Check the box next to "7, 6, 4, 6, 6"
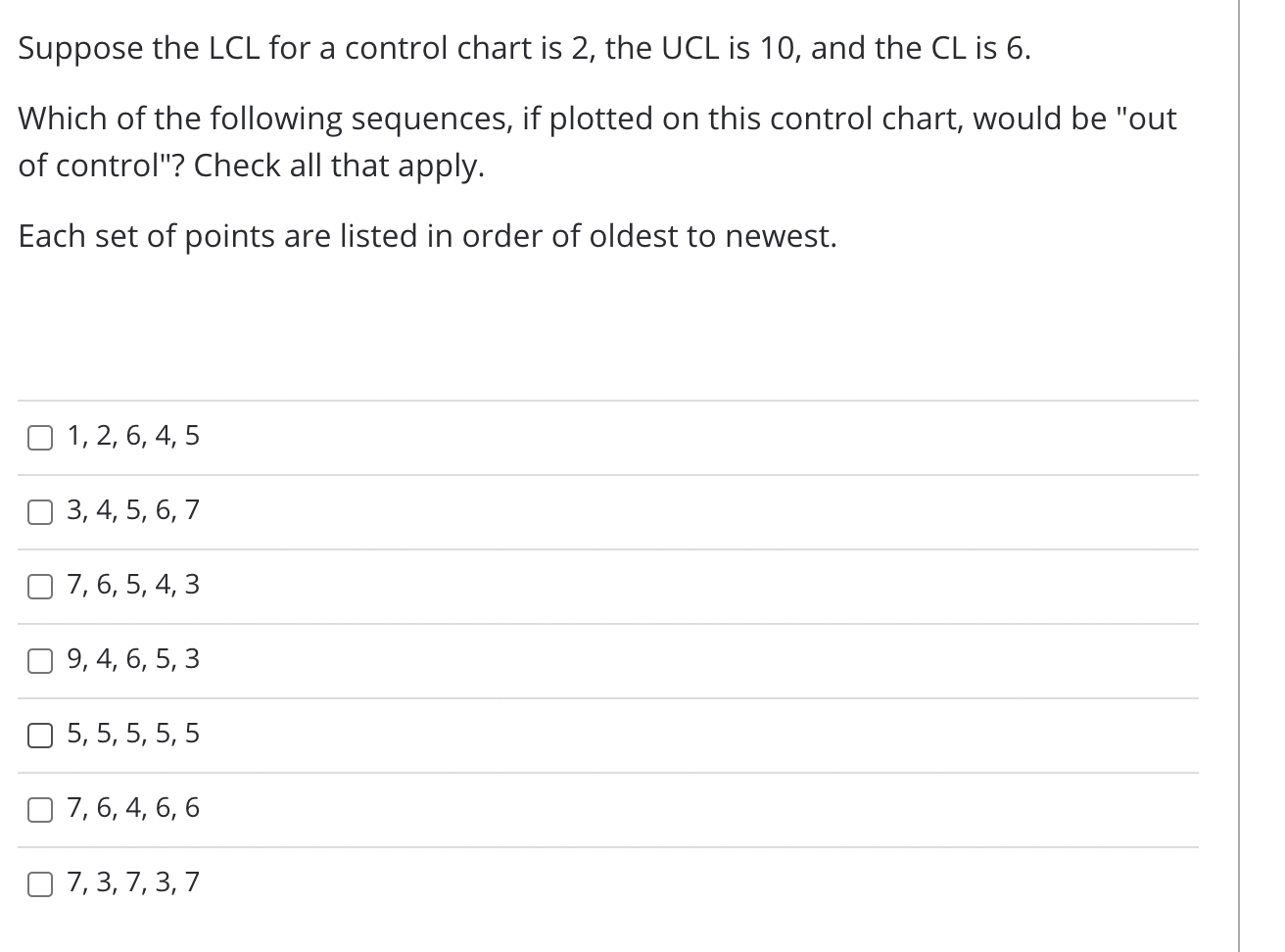This screenshot has width=1285, height=952. [39, 809]
